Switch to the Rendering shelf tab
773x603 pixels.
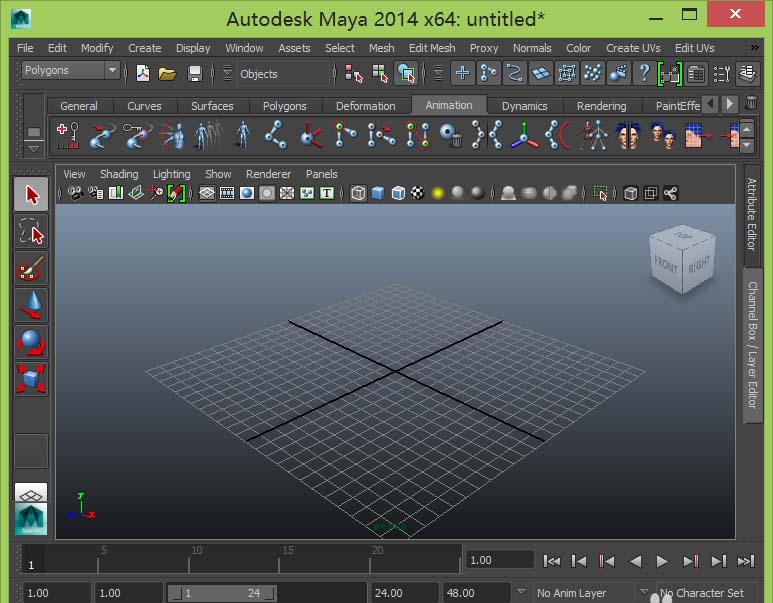(x=601, y=106)
